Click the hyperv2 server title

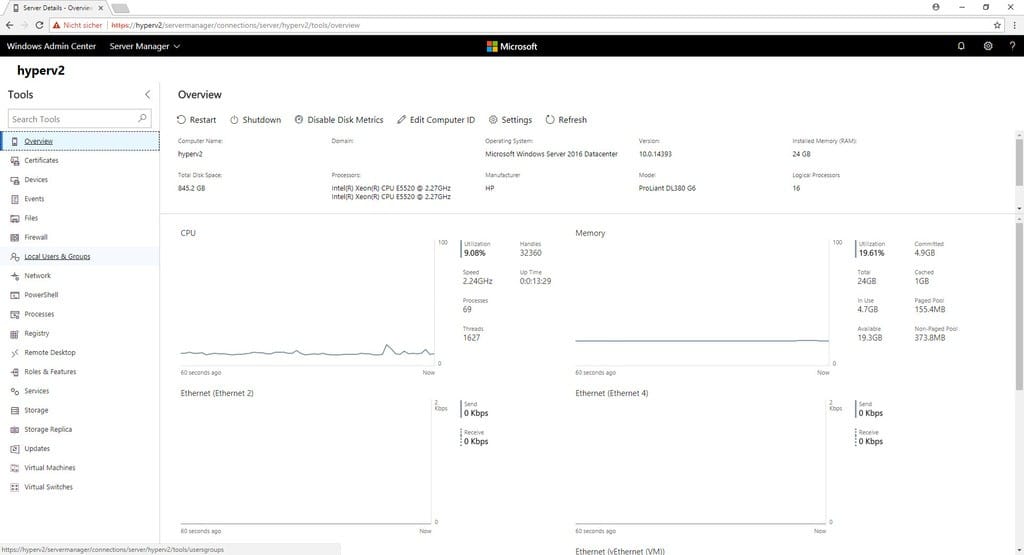coord(40,71)
